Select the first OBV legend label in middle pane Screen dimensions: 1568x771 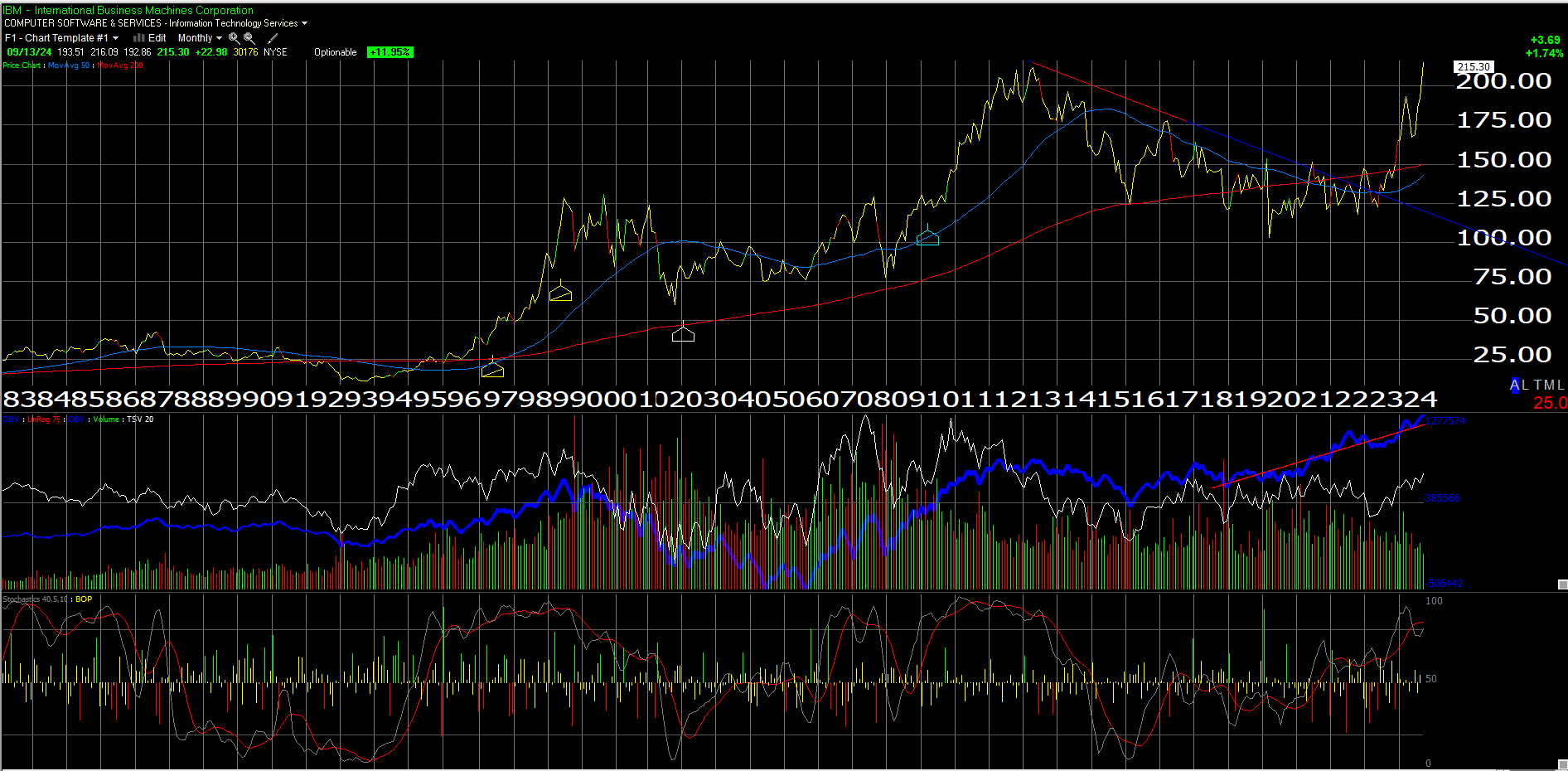coord(11,419)
